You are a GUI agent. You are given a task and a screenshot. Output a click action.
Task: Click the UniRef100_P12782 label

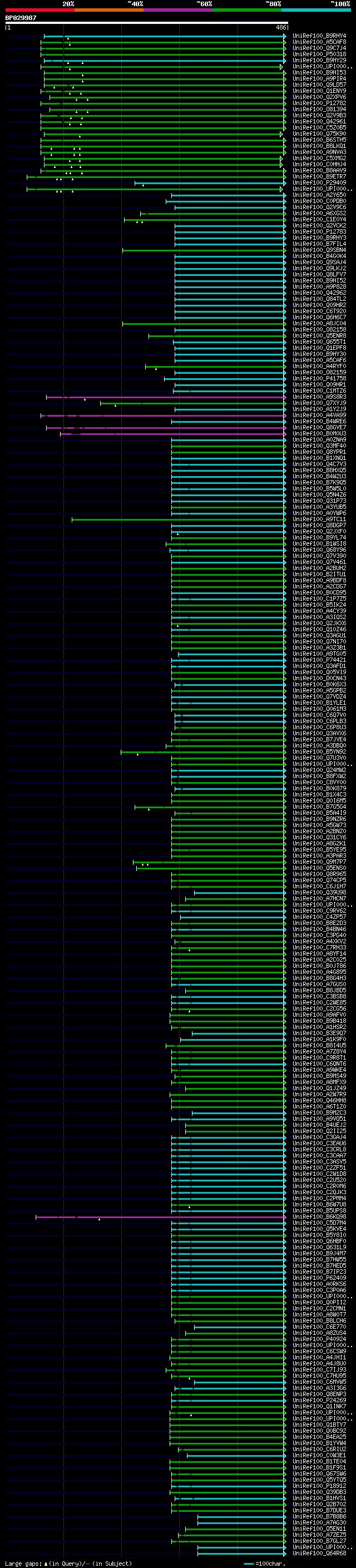point(319,103)
